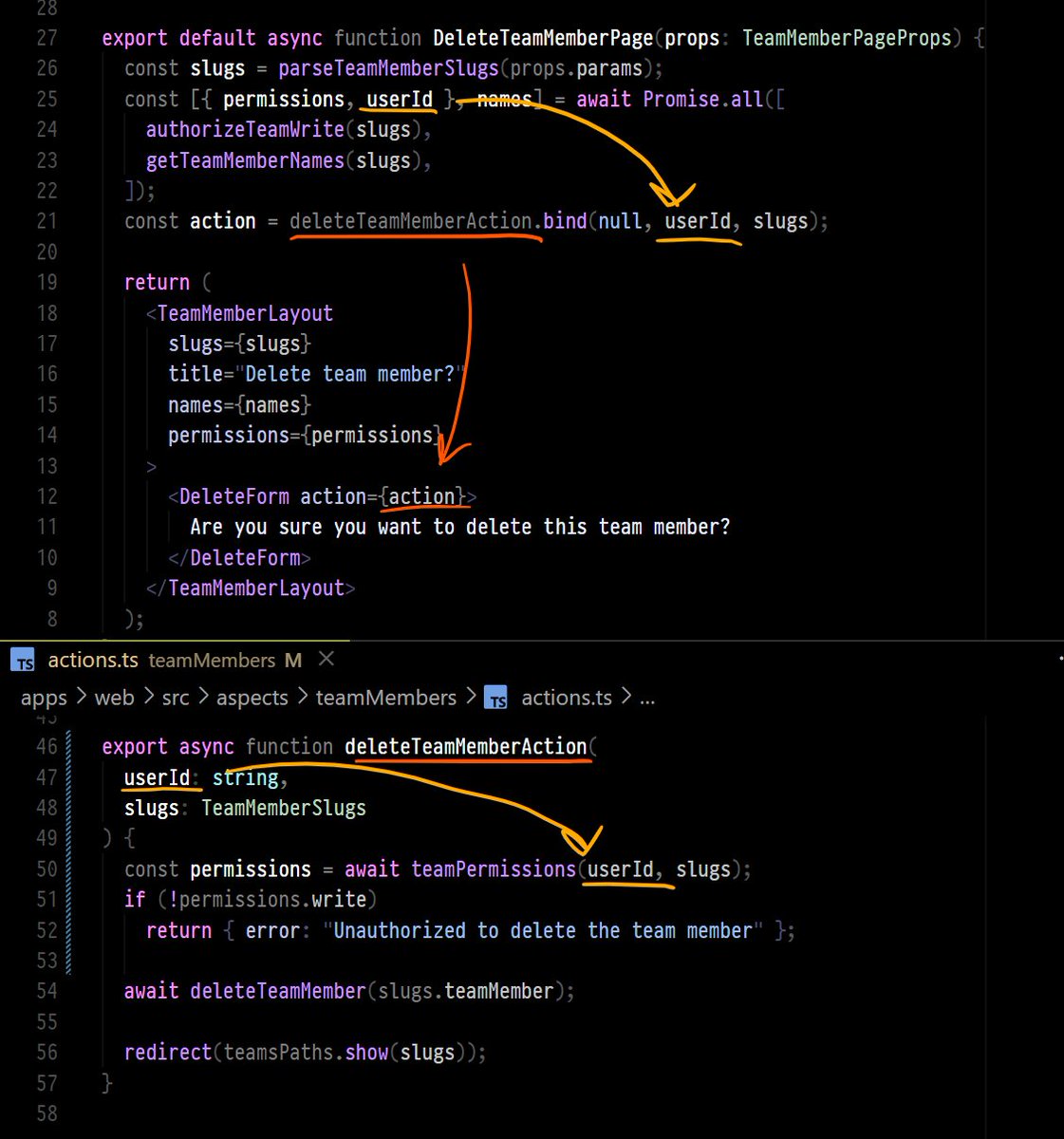Click the "string" type on line 47
The width and height of the screenshot is (1064, 1139).
coord(245,777)
